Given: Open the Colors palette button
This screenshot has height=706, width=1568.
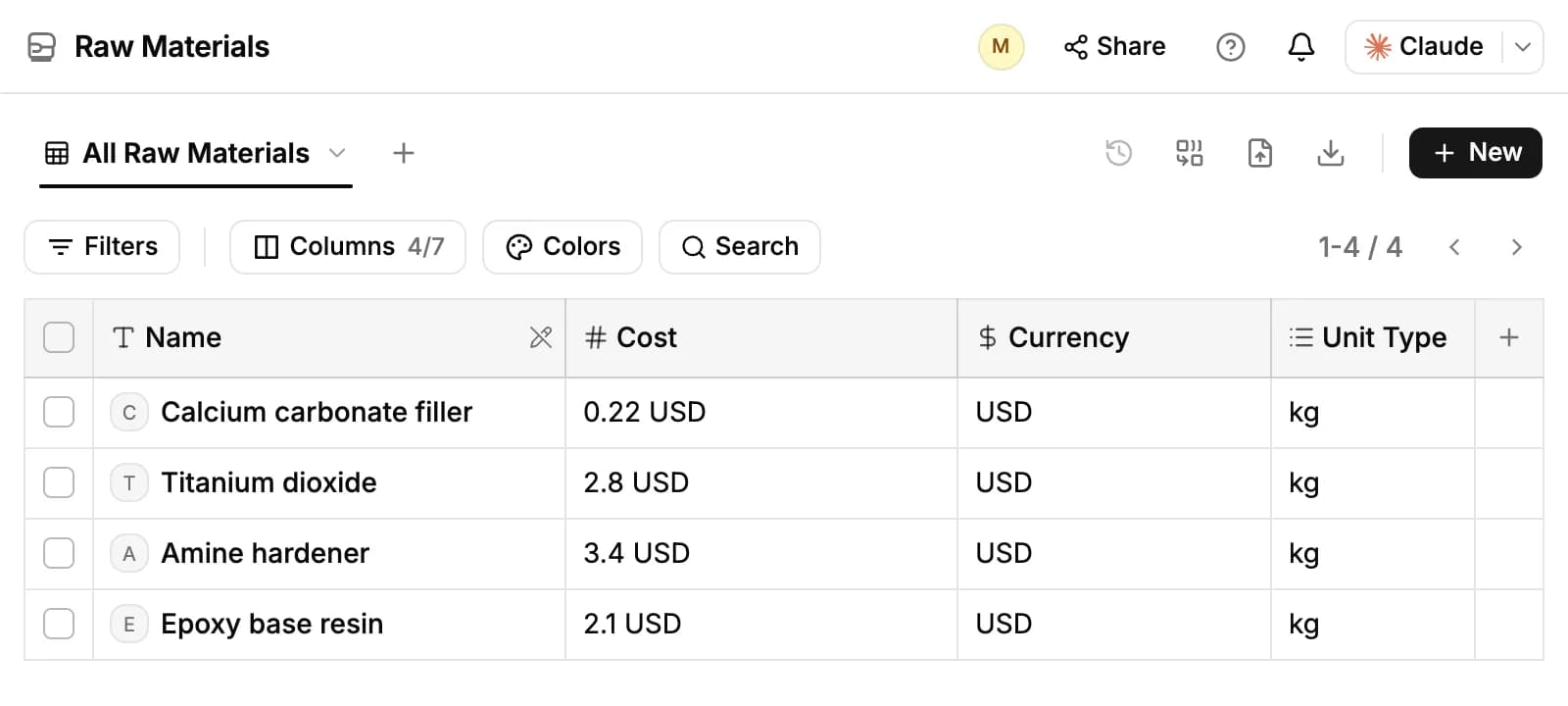Looking at the screenshot, I should (x=563, y=247).
